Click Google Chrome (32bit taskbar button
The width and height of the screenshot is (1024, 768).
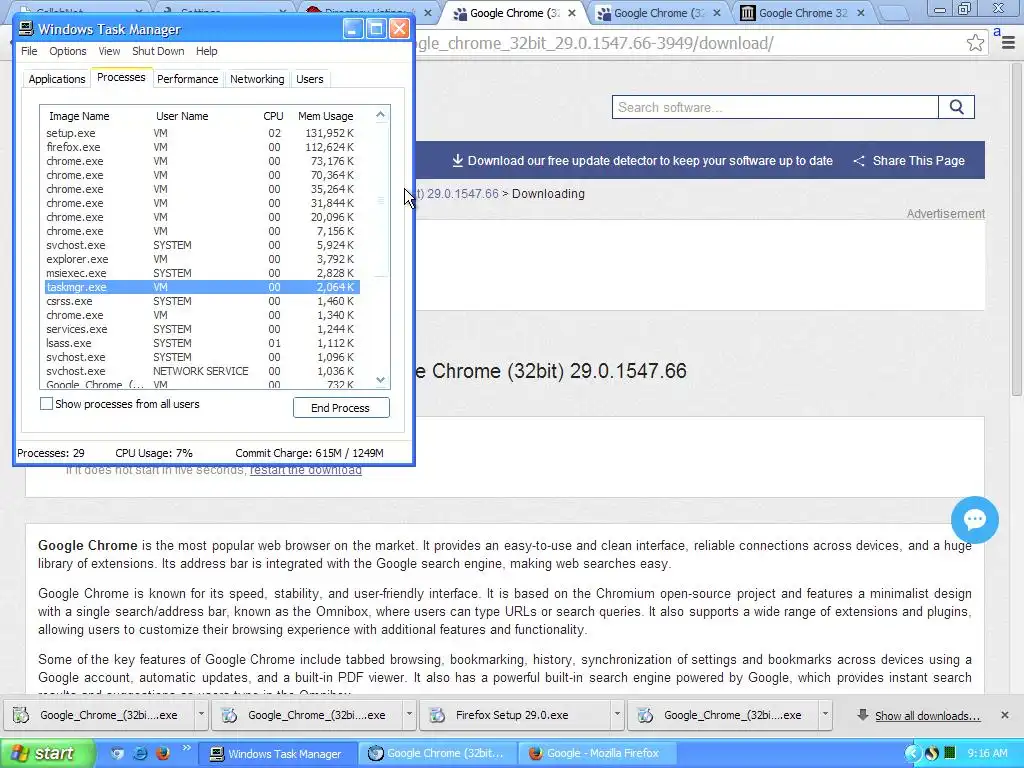(436, 754)
